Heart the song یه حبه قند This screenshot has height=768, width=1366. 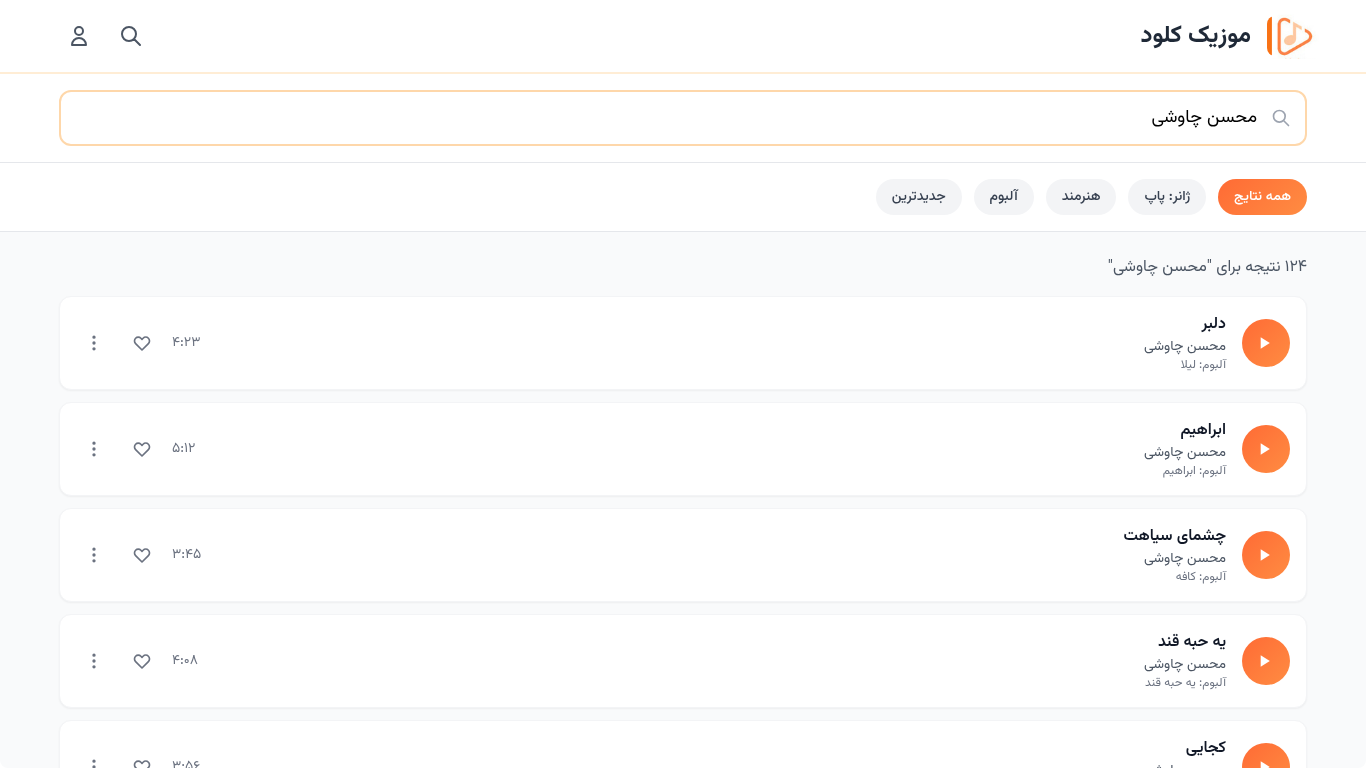click(142, 661)
